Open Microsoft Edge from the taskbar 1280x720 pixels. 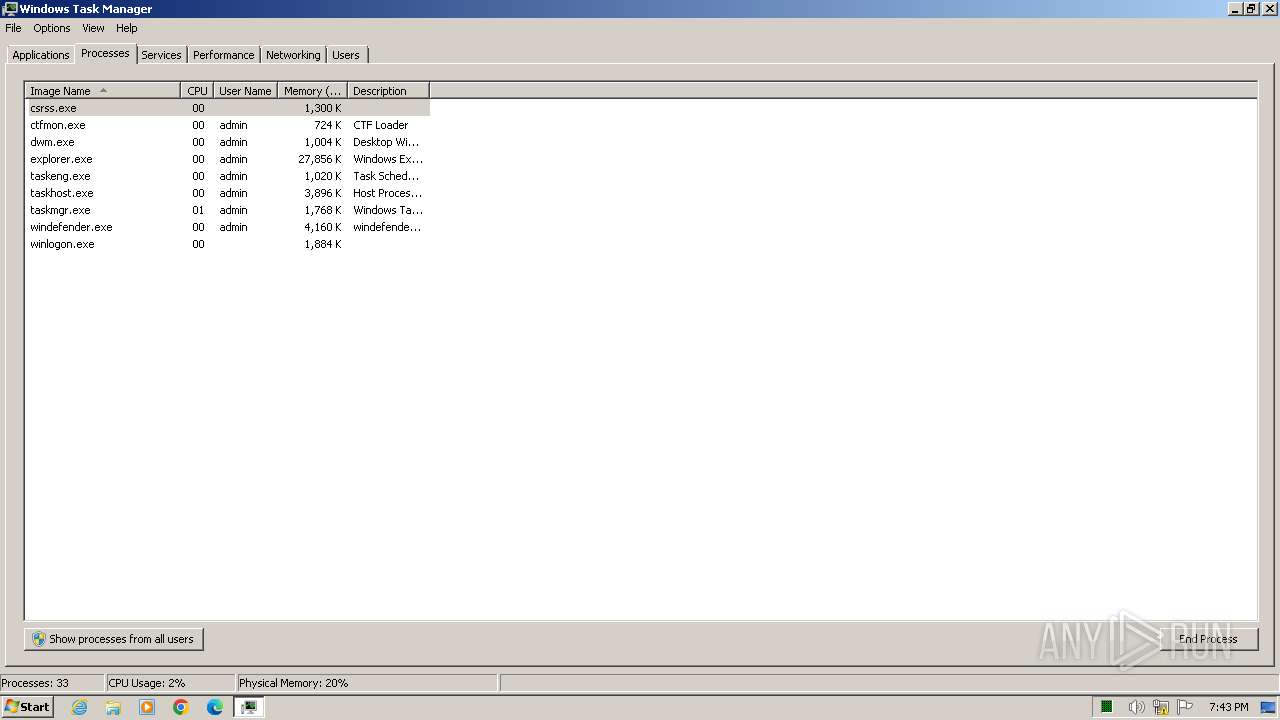coord(215,707)
